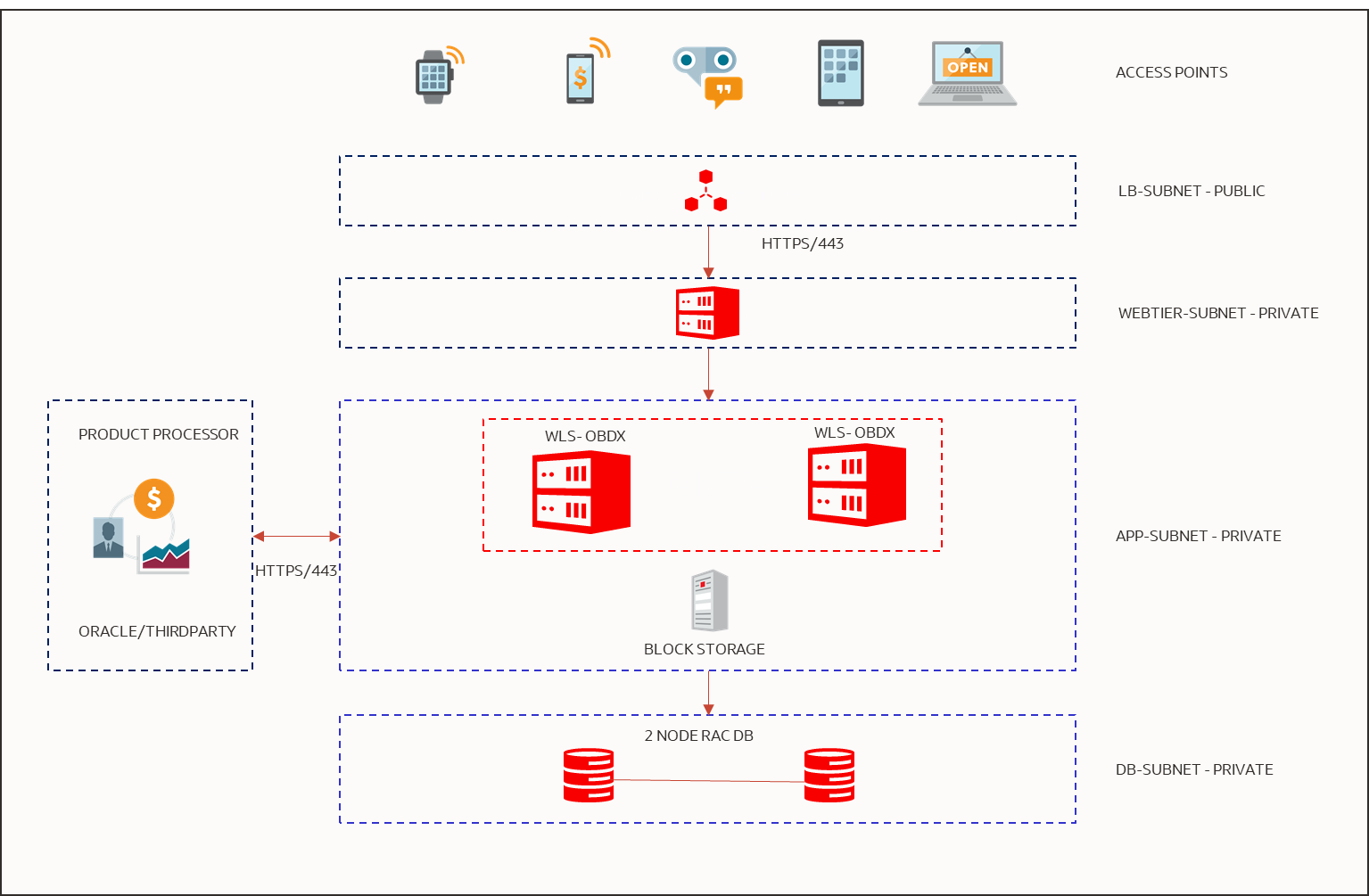The height and width of the screenshot is (896, 1369).
Task: Open the chatbot access point icon
Action: [705, 73]
